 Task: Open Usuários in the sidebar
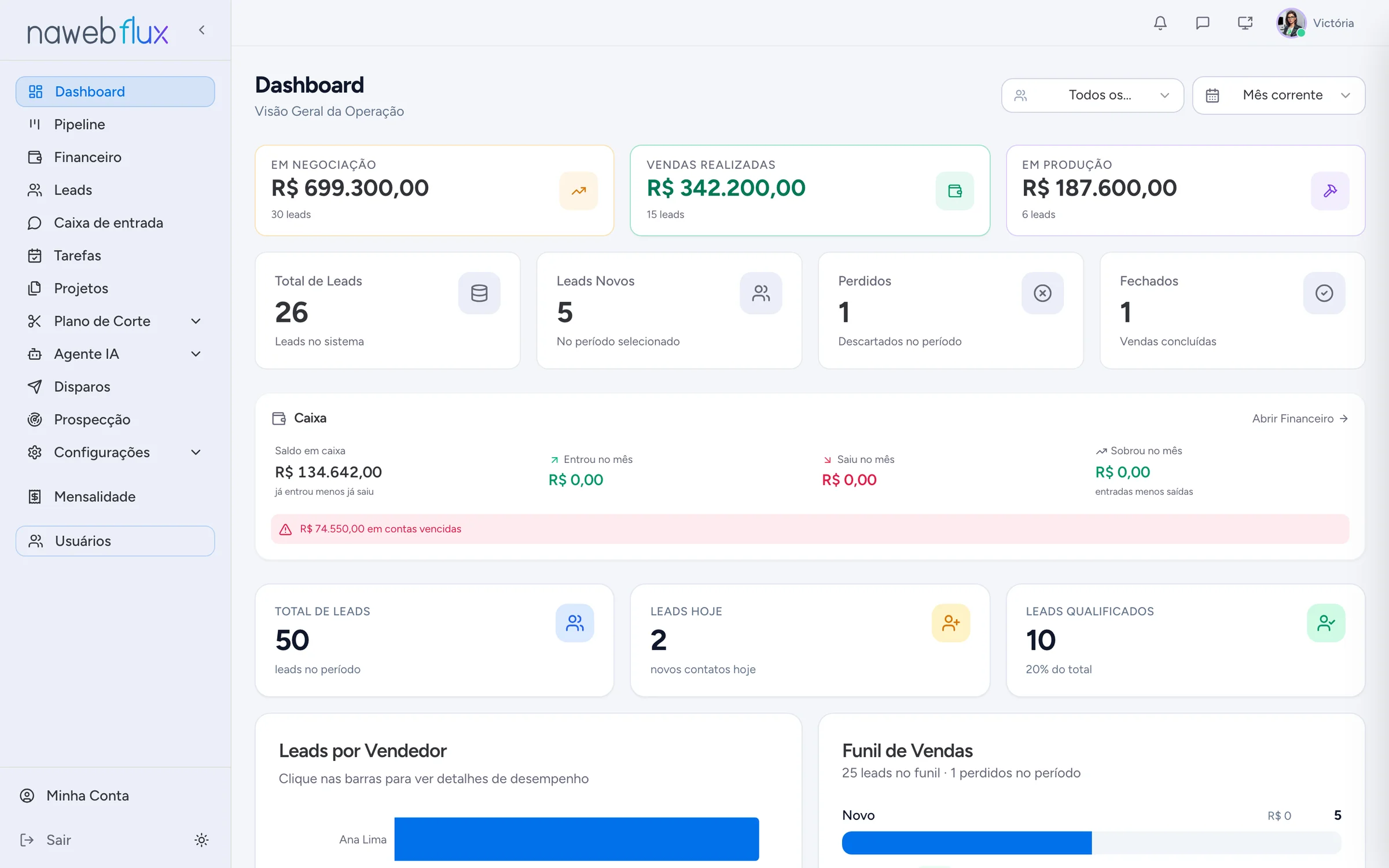(115, 541)
